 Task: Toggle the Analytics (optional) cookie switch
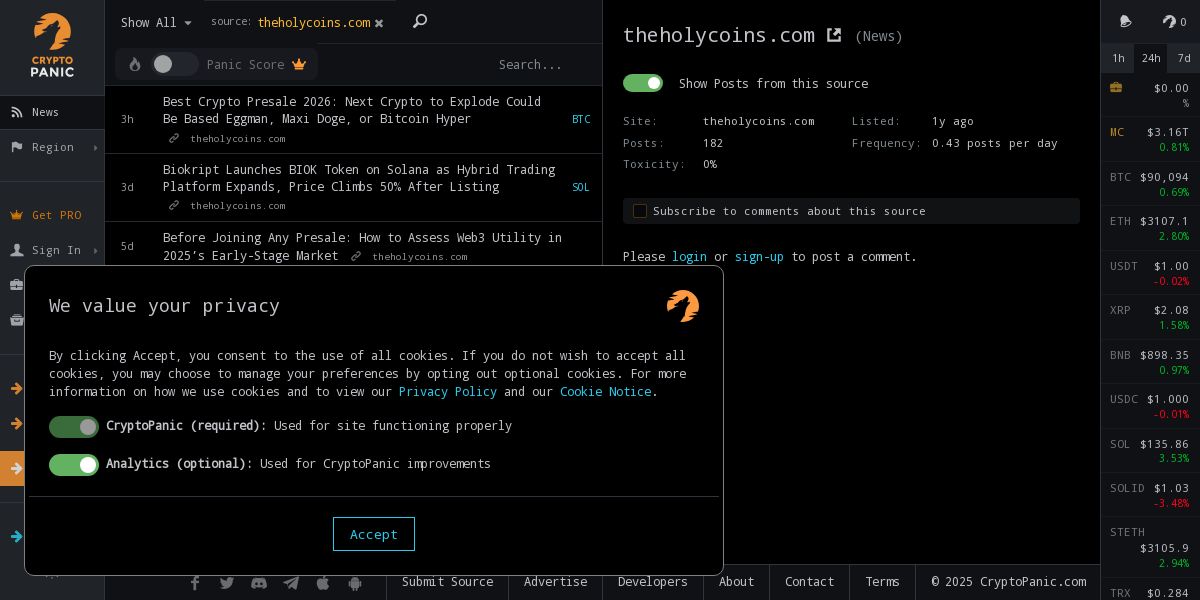[74, 465]
